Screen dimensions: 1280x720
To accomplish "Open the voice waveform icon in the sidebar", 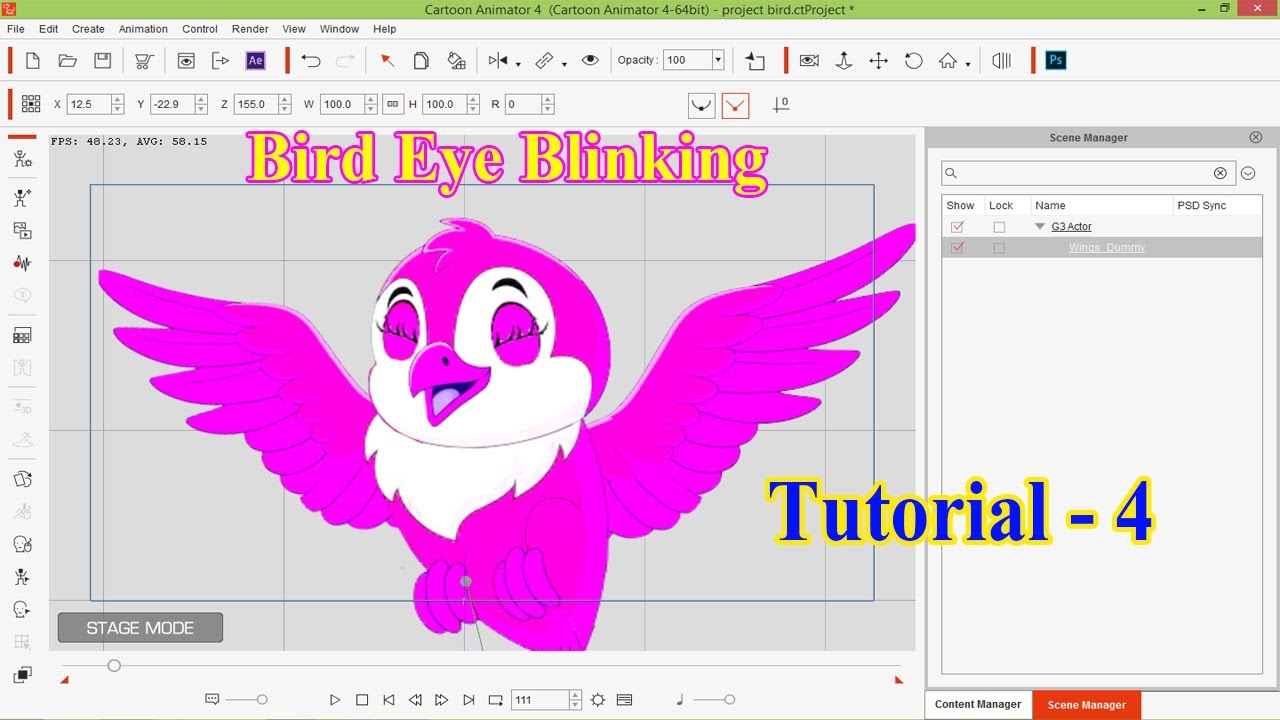I will 22,263.
